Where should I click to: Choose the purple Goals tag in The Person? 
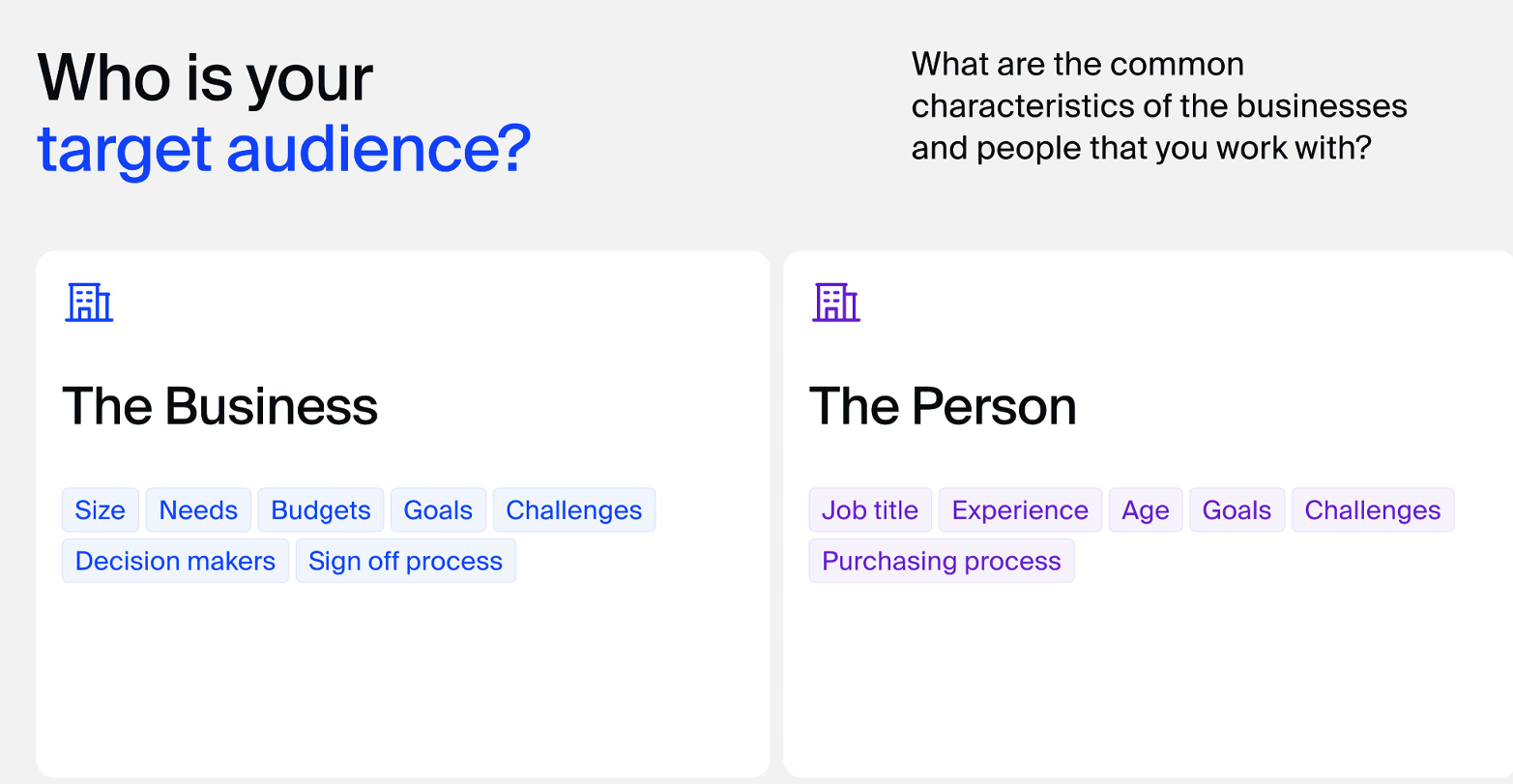1237,510
